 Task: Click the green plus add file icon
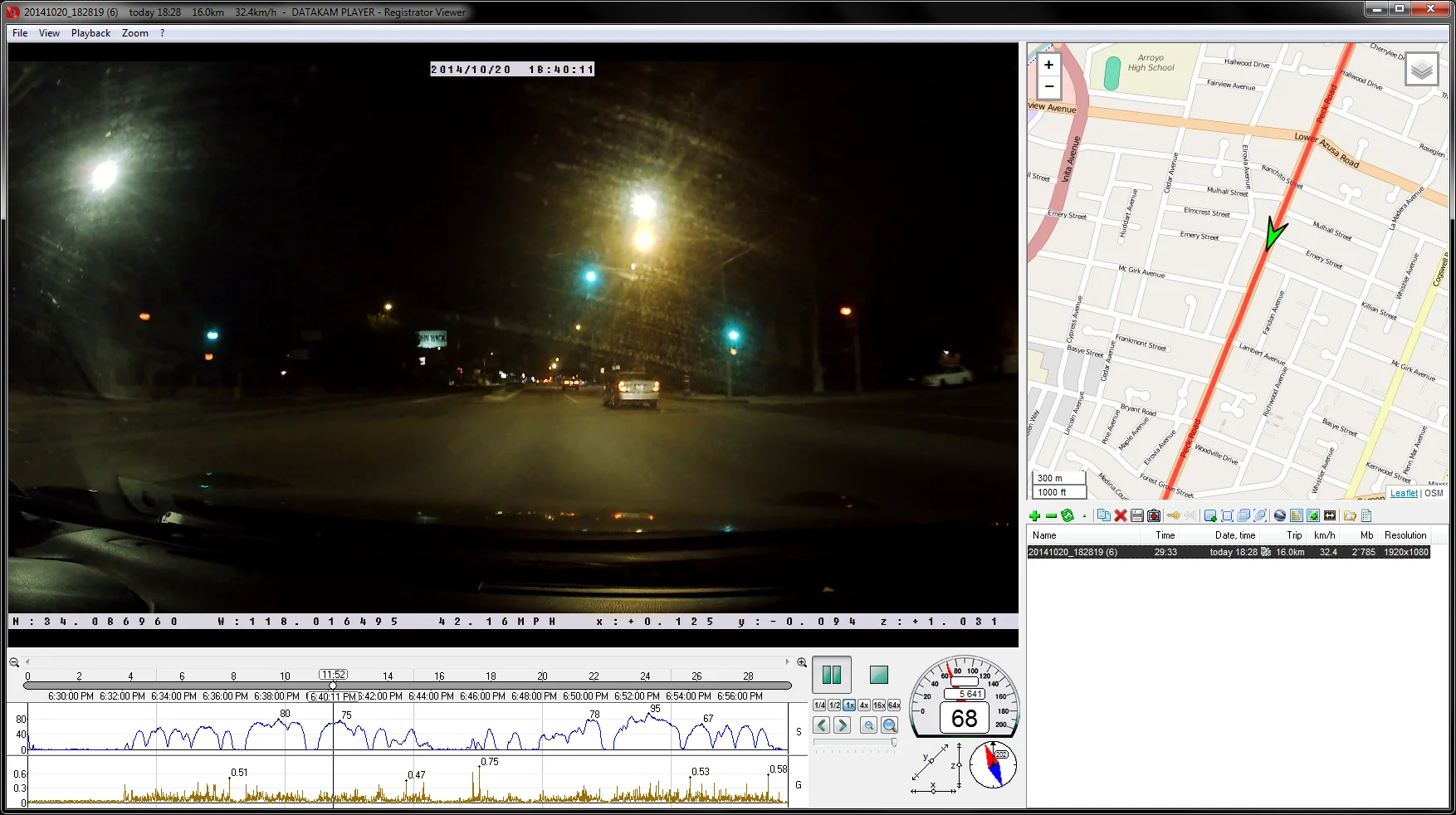pos(1034,515)
